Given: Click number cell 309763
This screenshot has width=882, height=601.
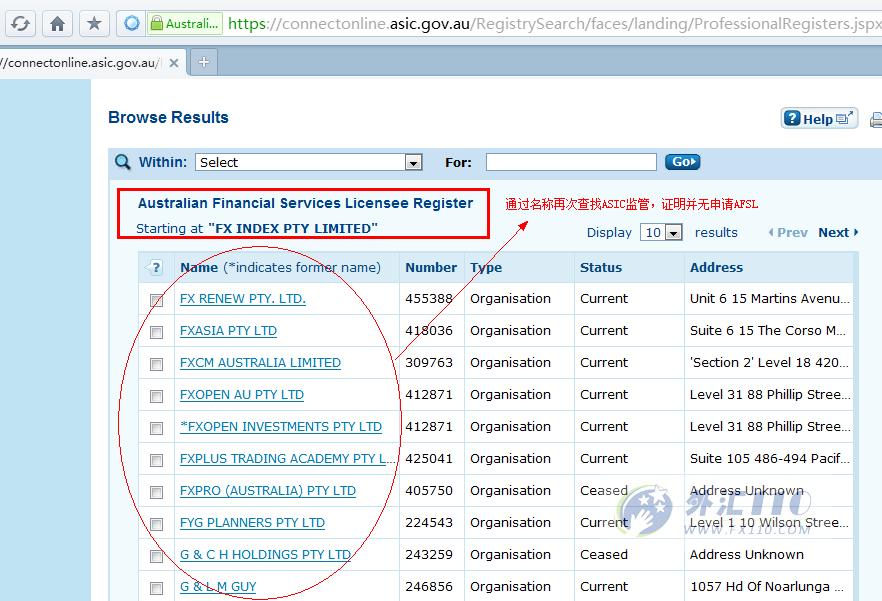Looking at the screenshot, I should pos(429,363).
